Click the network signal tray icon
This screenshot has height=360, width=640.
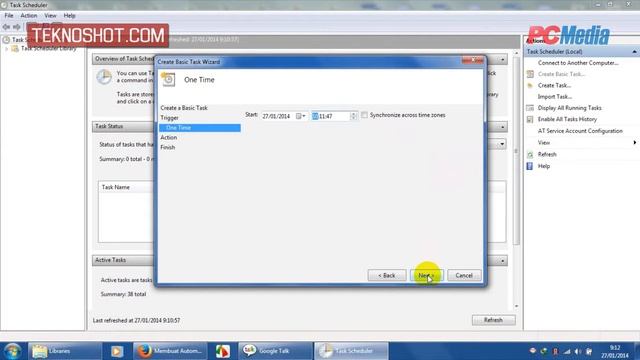[567, 351]
